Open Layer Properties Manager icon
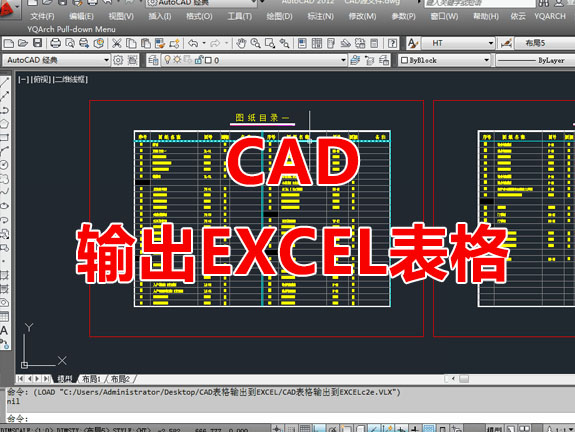 pos(153,60)
